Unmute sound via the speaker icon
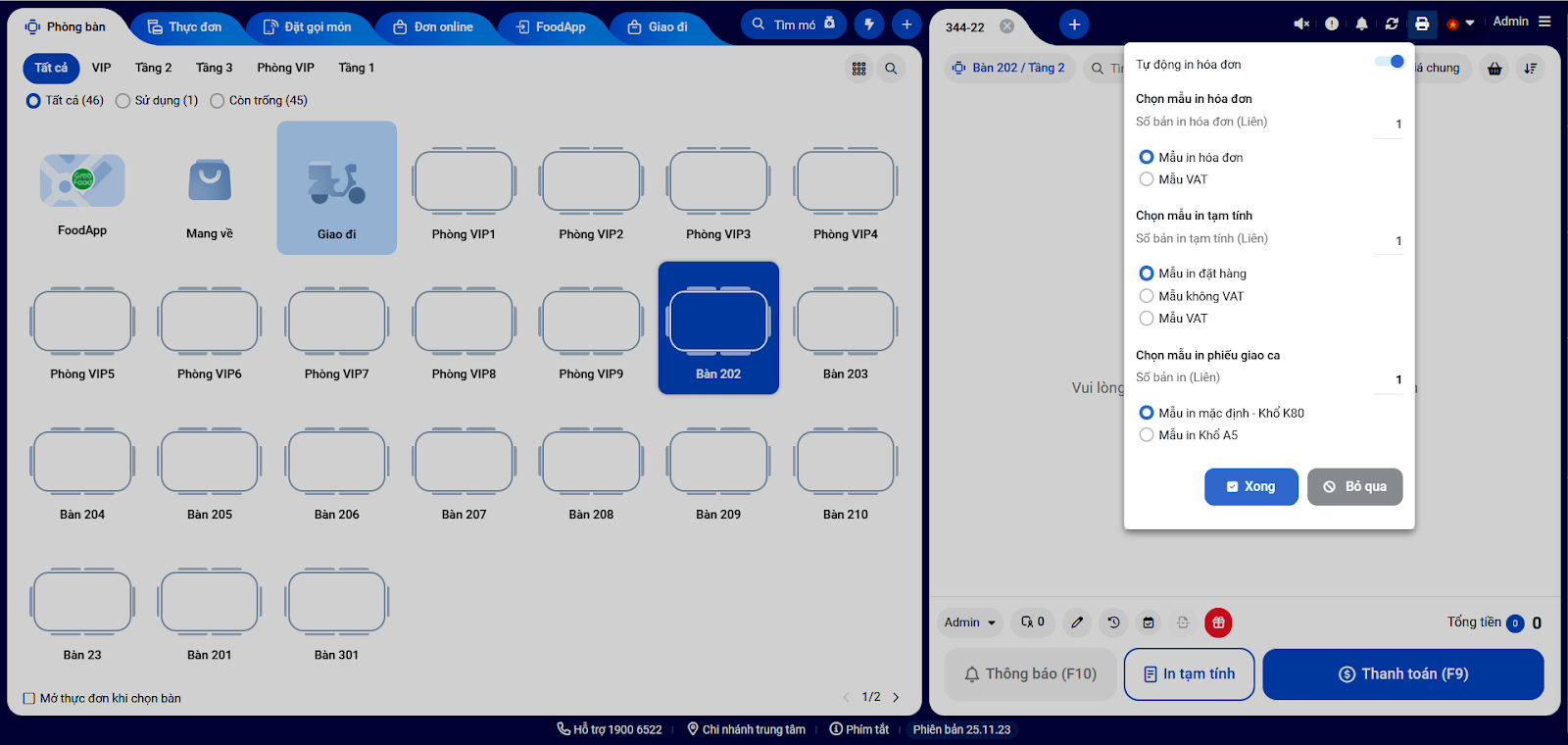The height and width of the screenshot is (745, 1568). coord(1301,24)
